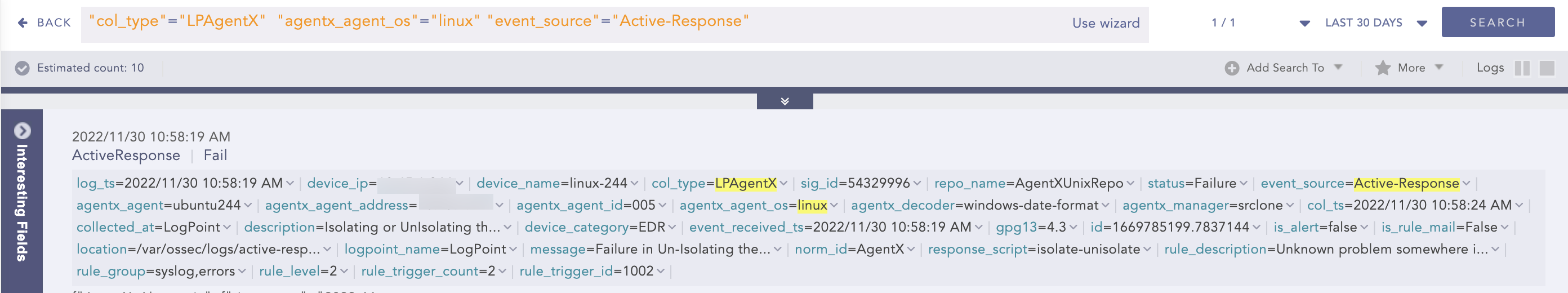
Task: Click the Back arrow icon
Action: 23,23
